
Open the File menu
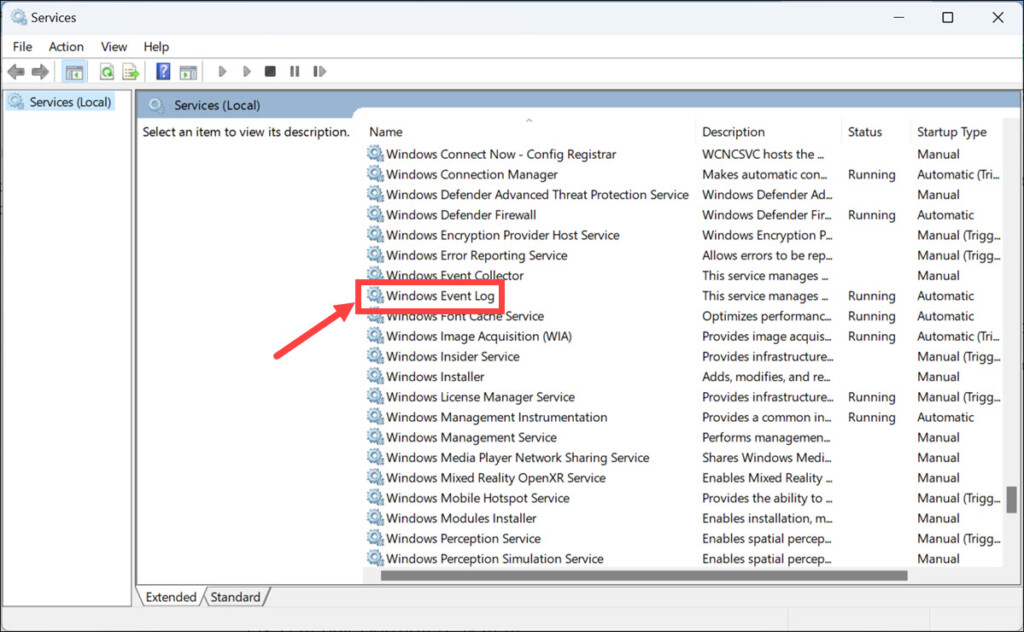click(22, 46)
